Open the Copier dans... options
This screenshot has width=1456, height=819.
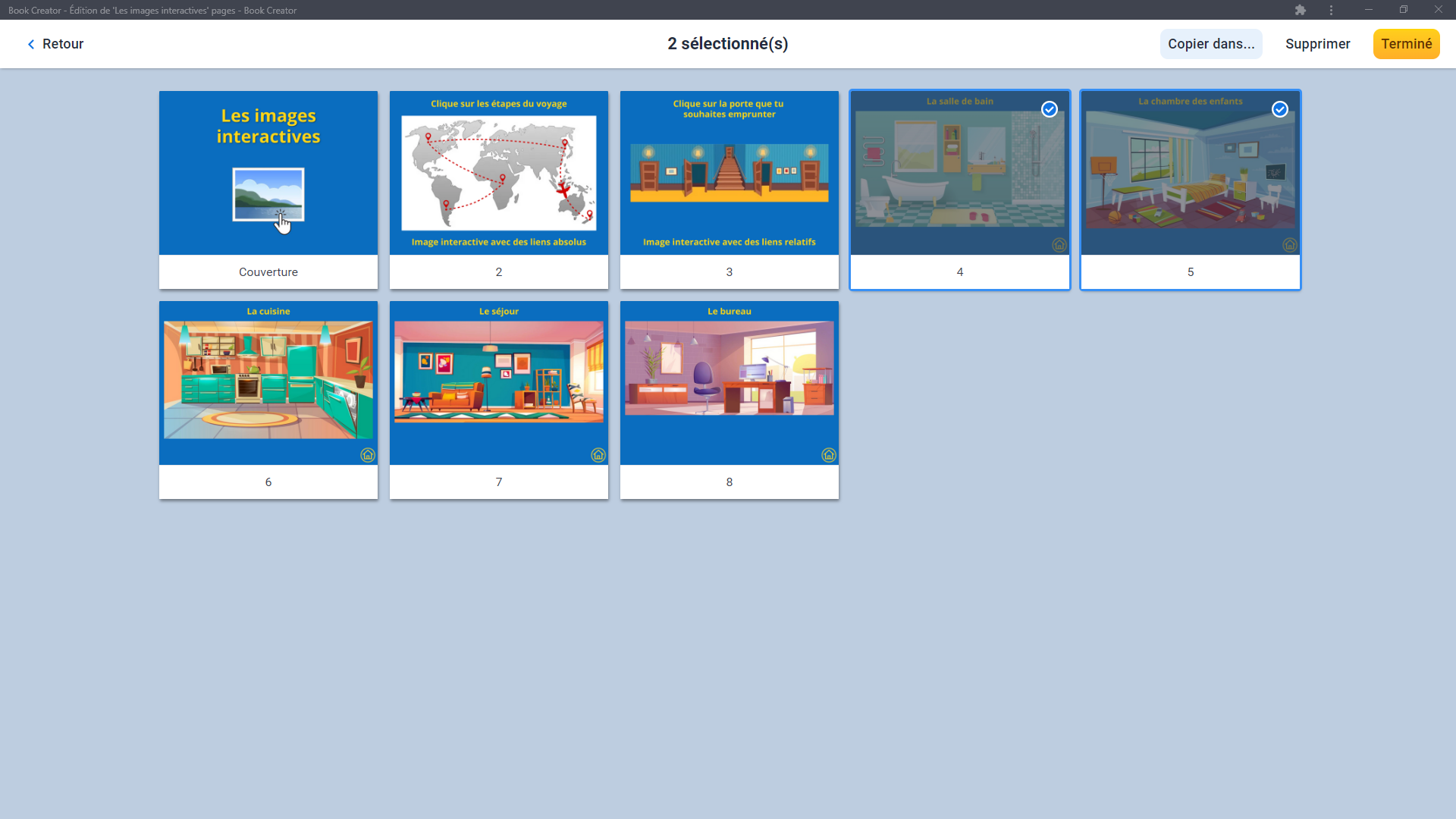click(x=1211, y=44)
